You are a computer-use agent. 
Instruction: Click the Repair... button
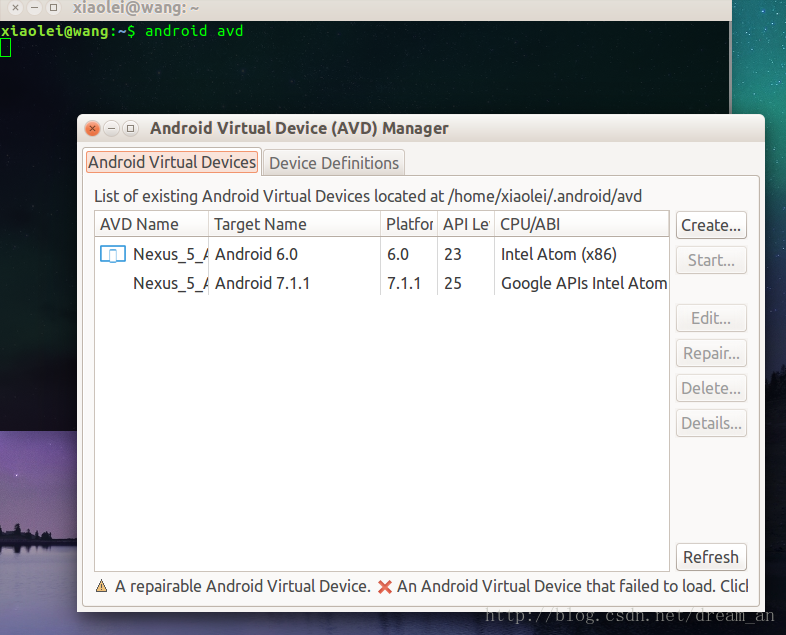pos(711,353)
